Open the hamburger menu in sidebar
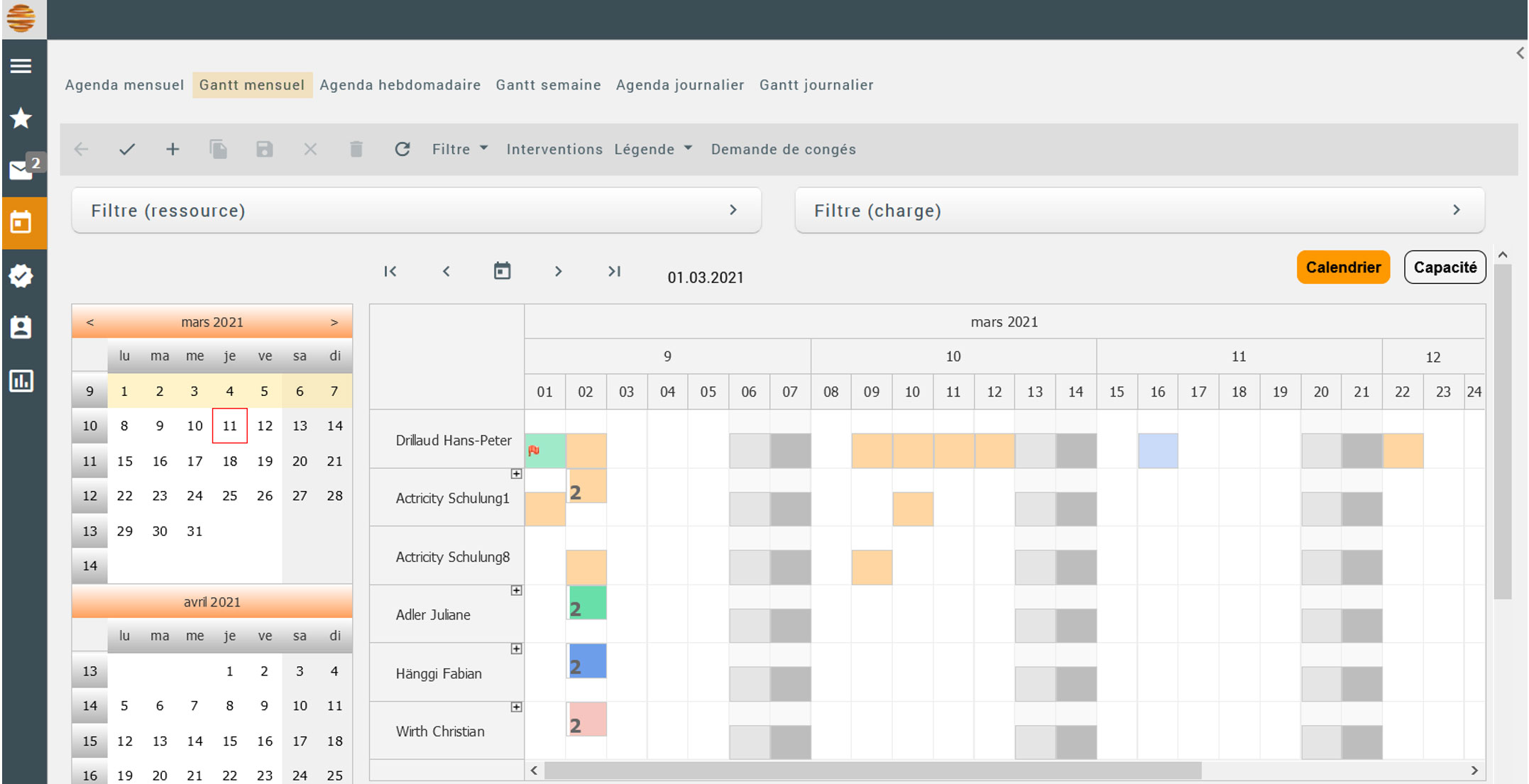This screenshot has height=784, width=1529. pyautogui.click(x=21, y=66)
